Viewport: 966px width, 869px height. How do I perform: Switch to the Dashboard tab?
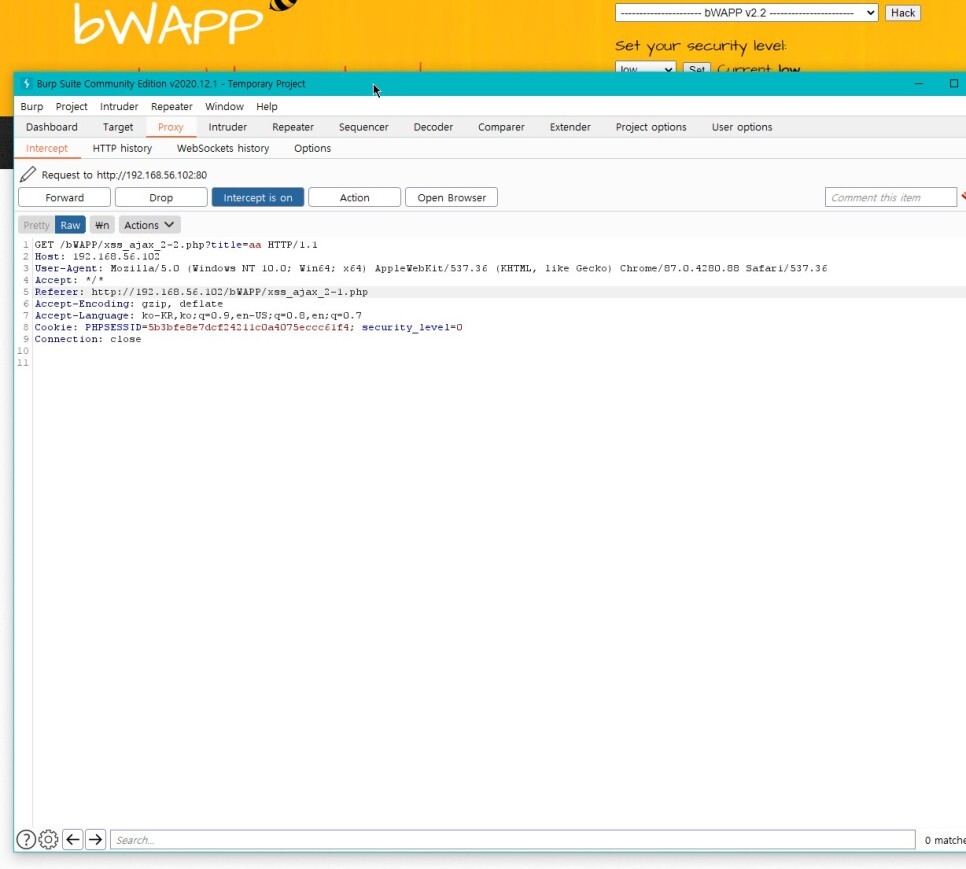click(x=52, y=127)
